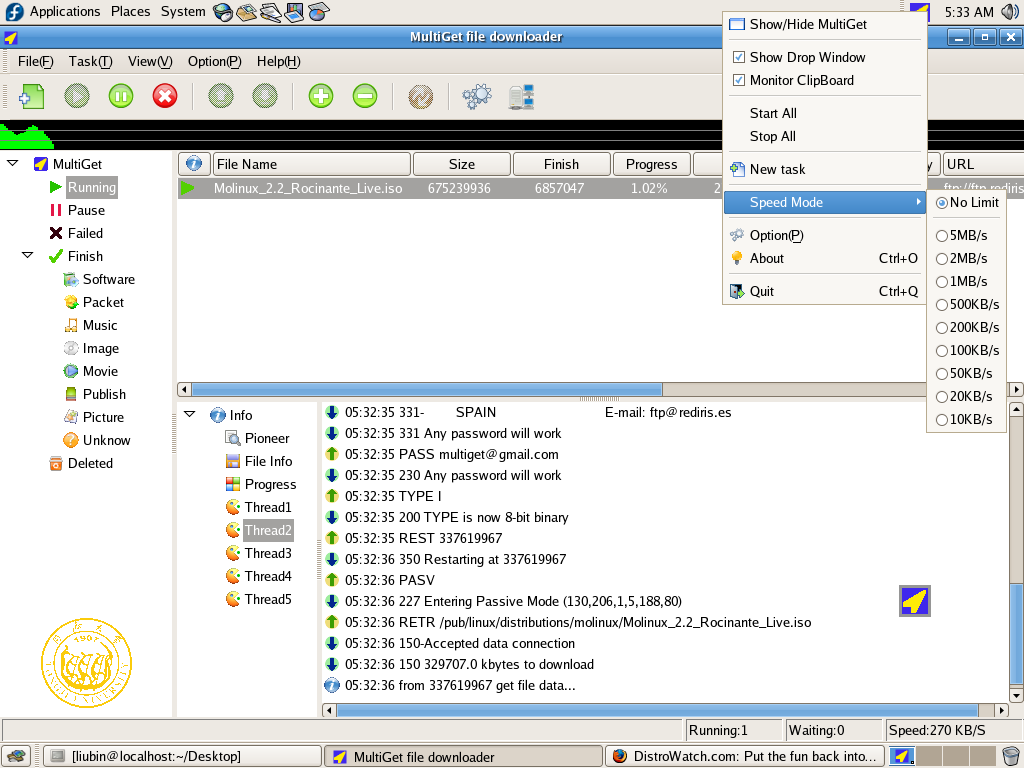Choose the 1MB/s speed mode
This screenshot has width=1024, height=768.
coord(942,281)
